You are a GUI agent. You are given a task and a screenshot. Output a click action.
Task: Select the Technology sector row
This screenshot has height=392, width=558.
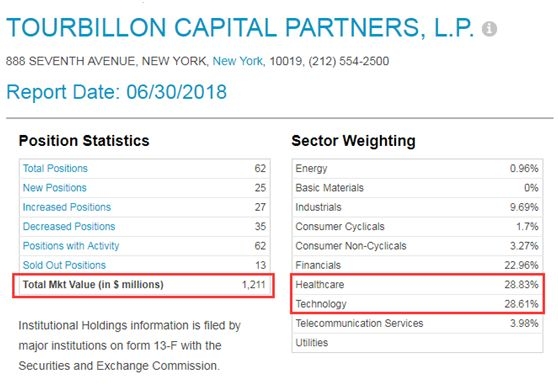417,304
